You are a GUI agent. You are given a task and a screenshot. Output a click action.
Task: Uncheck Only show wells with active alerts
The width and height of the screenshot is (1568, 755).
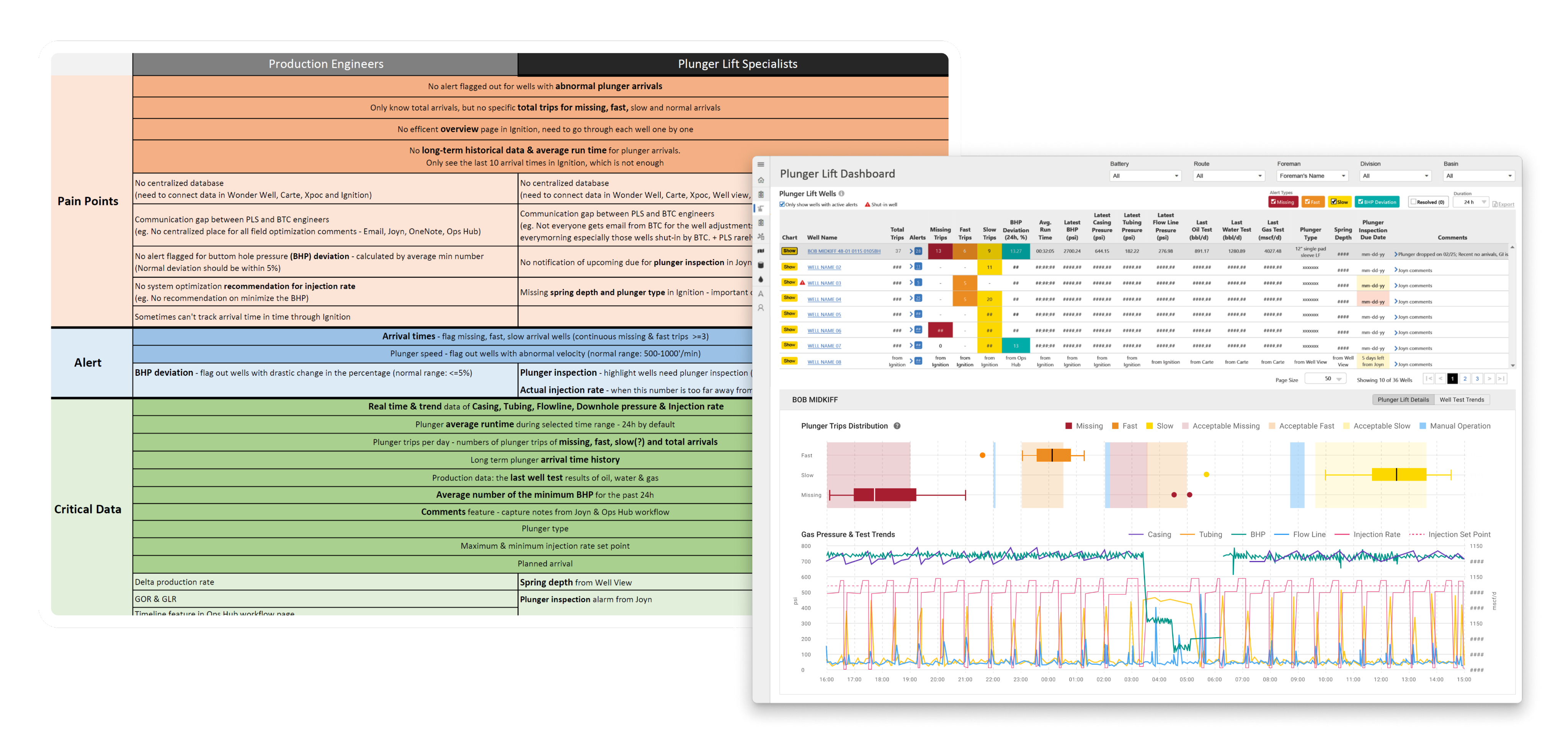(783, 204)
